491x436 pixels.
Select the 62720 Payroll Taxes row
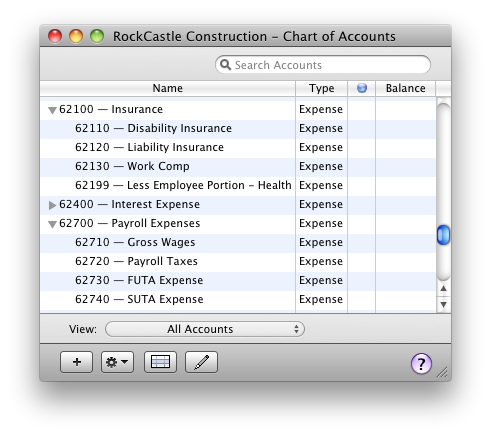238,261
